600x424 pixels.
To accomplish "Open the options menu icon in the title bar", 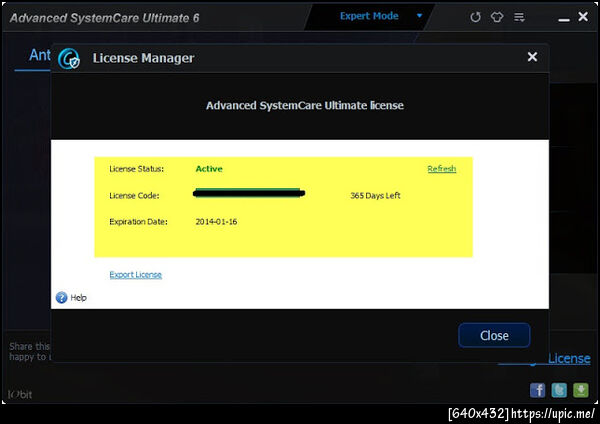I will tap(519, 17).
